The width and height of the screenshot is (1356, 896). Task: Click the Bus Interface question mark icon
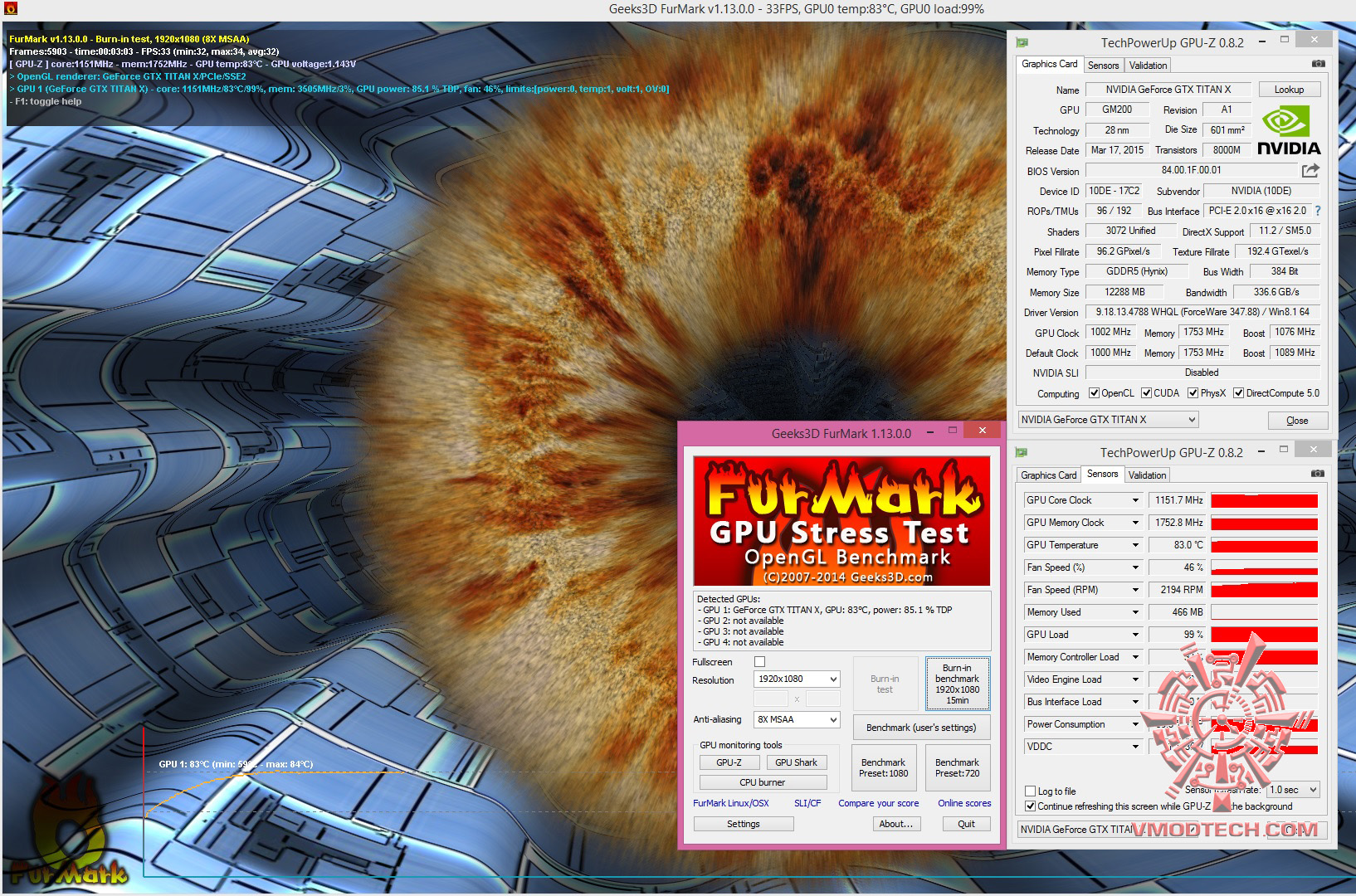pos(1318,211)
